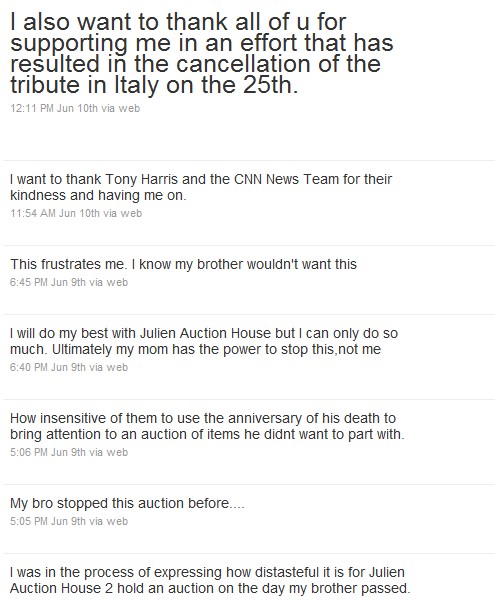Follow the 'web' link after 6:40 PM Jun 9th

[117, 367]
